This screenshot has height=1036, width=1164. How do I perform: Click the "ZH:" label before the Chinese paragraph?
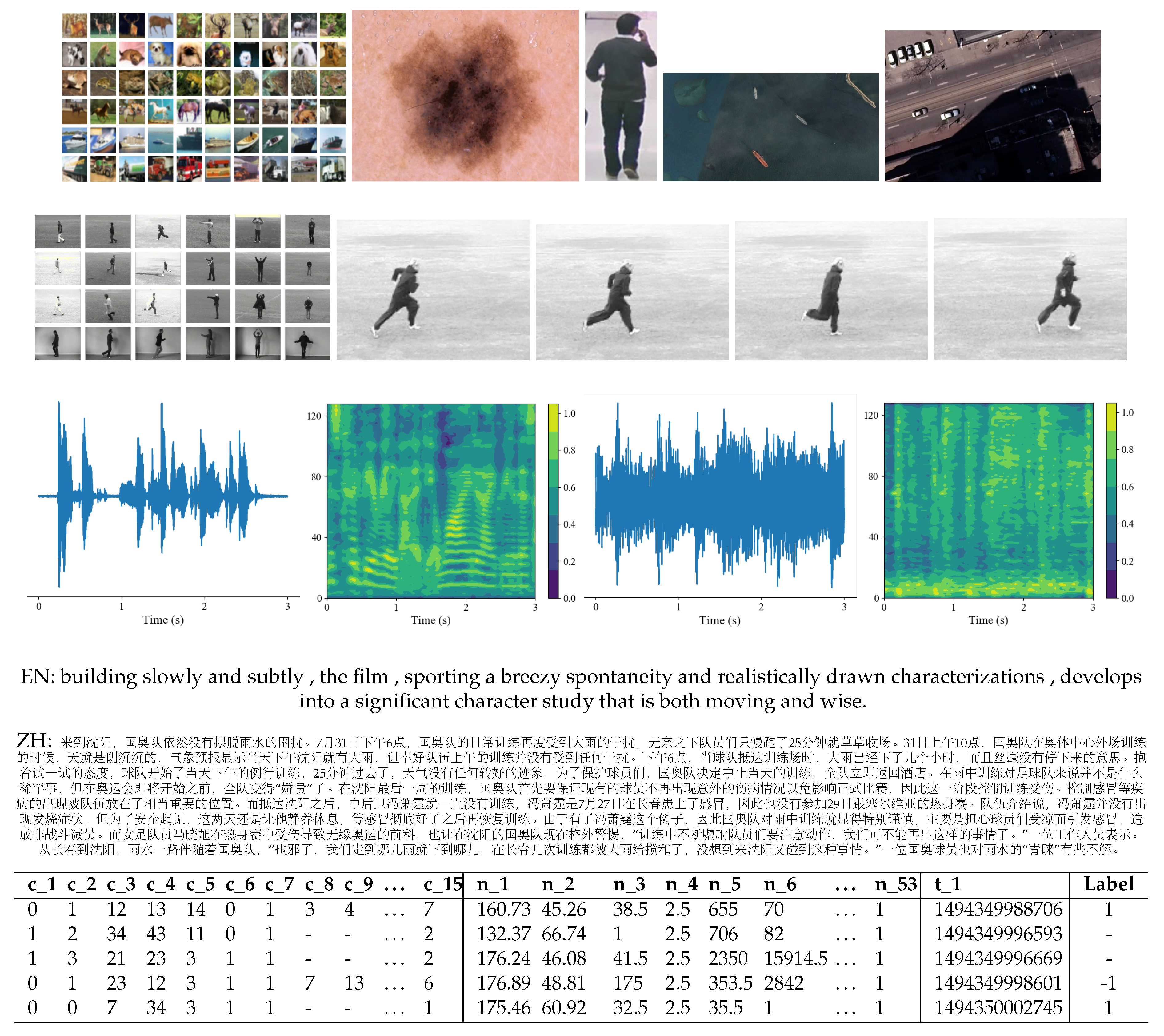(x=34, y=741)
